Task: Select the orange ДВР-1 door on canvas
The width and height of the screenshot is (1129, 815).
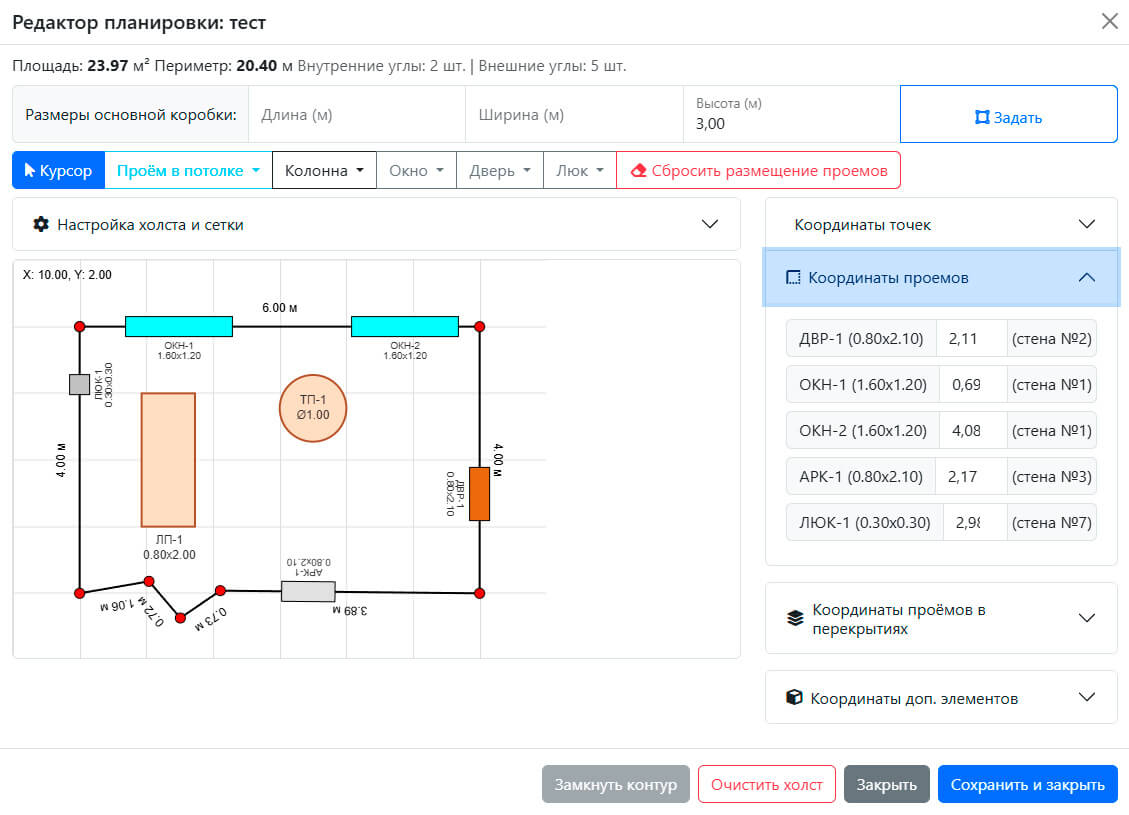Action: click(480, 494)
